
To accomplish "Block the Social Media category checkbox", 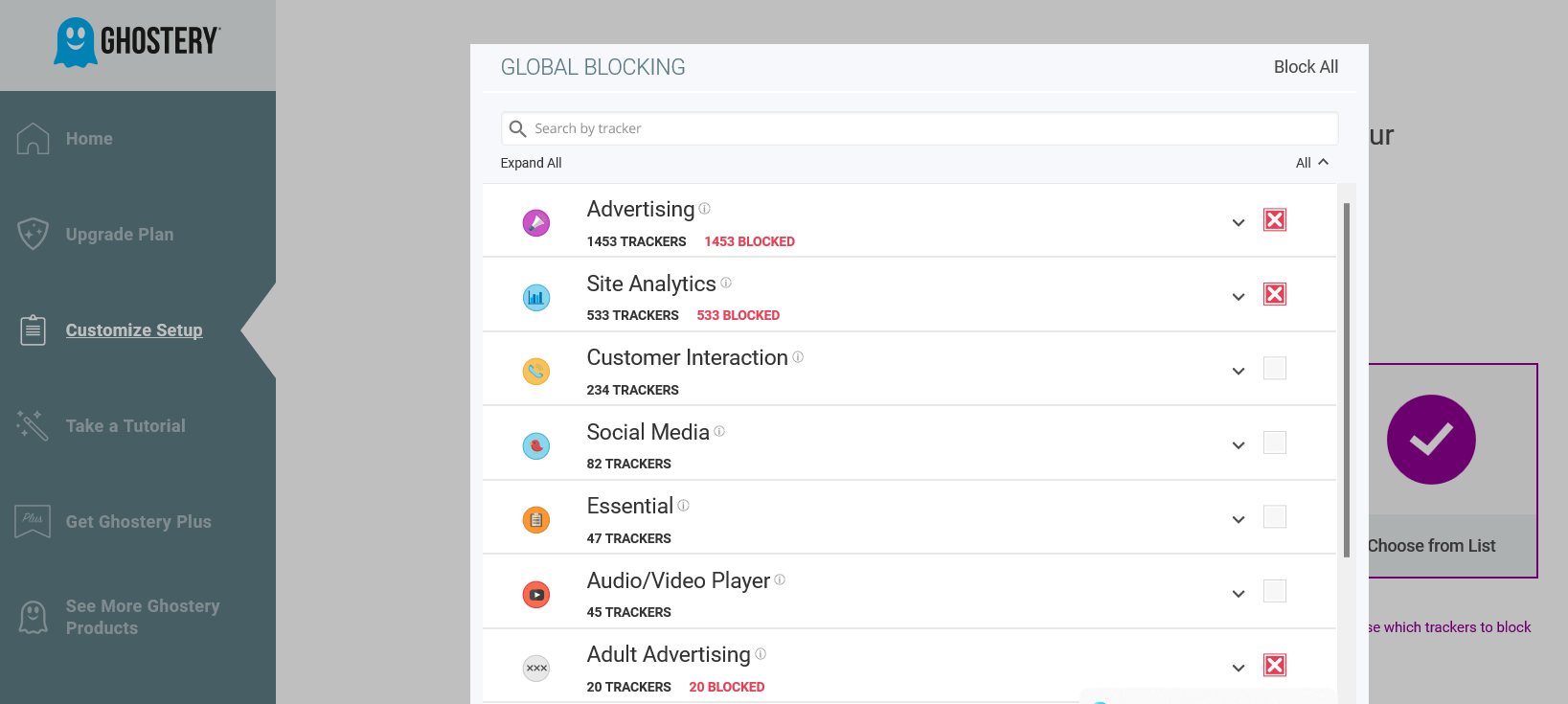I will tap(1275, 443).
